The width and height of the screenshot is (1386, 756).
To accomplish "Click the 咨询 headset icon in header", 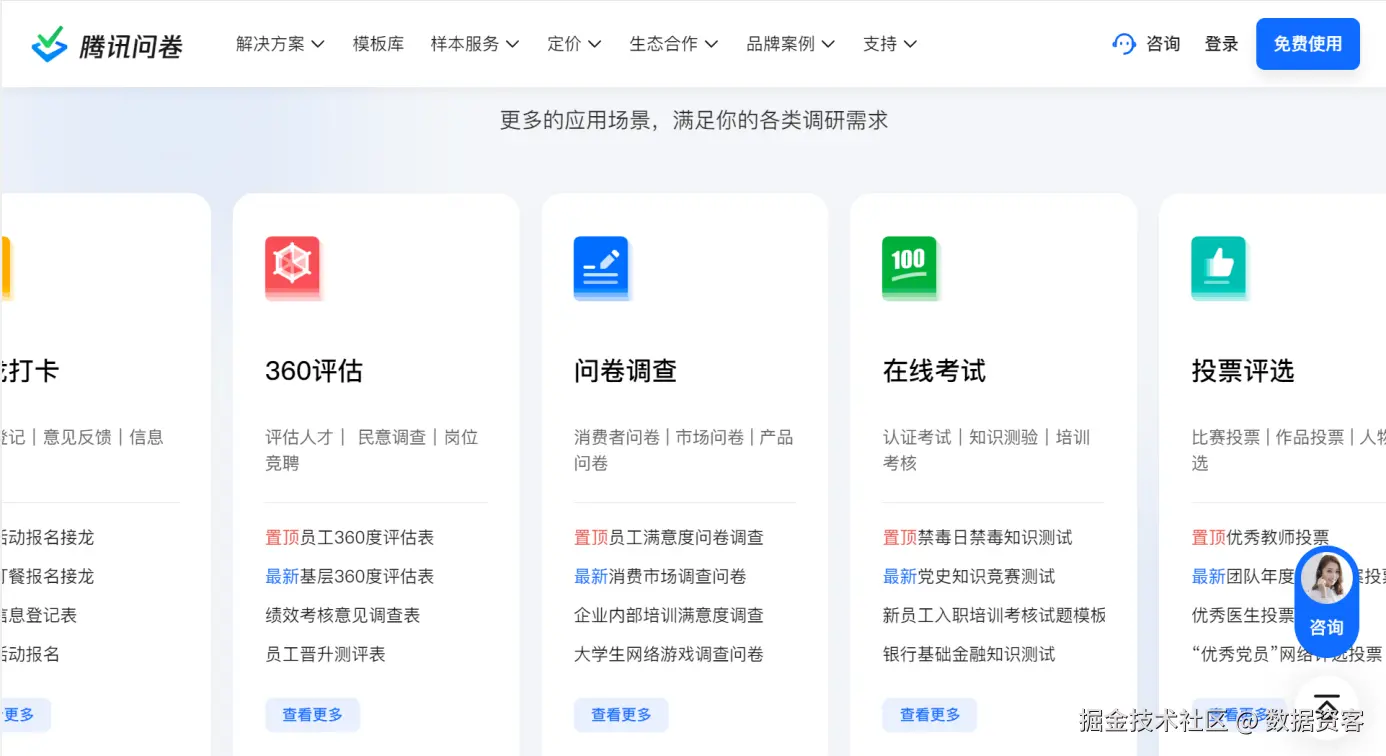I will (1124, 44).
